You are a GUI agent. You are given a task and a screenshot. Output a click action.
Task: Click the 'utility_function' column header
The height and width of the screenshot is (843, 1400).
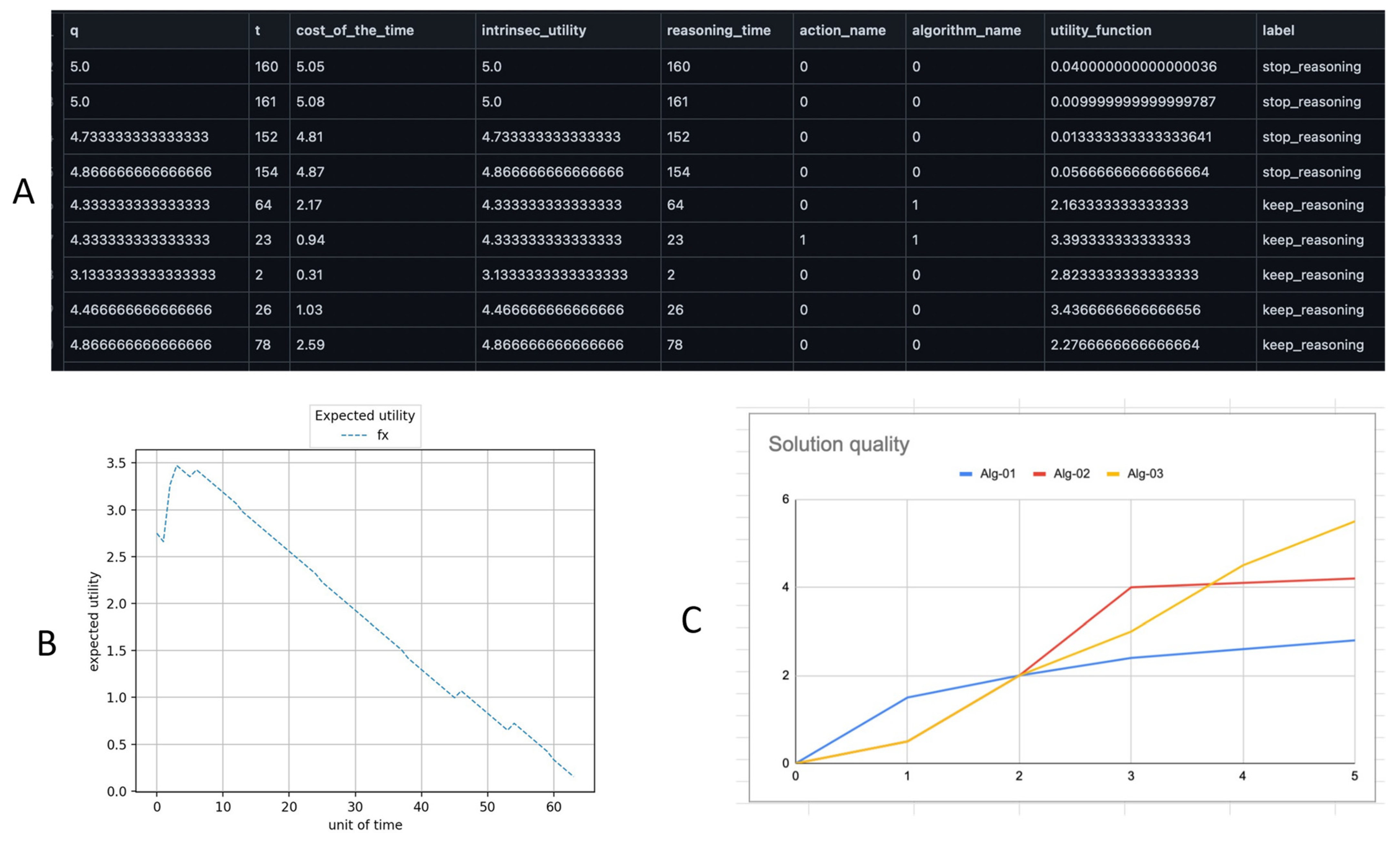click(x=1100, y=30)
